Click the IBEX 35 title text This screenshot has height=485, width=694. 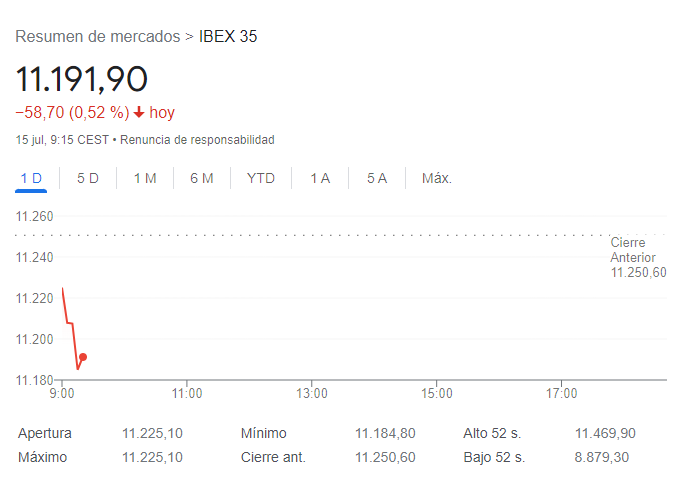[229, 37]
